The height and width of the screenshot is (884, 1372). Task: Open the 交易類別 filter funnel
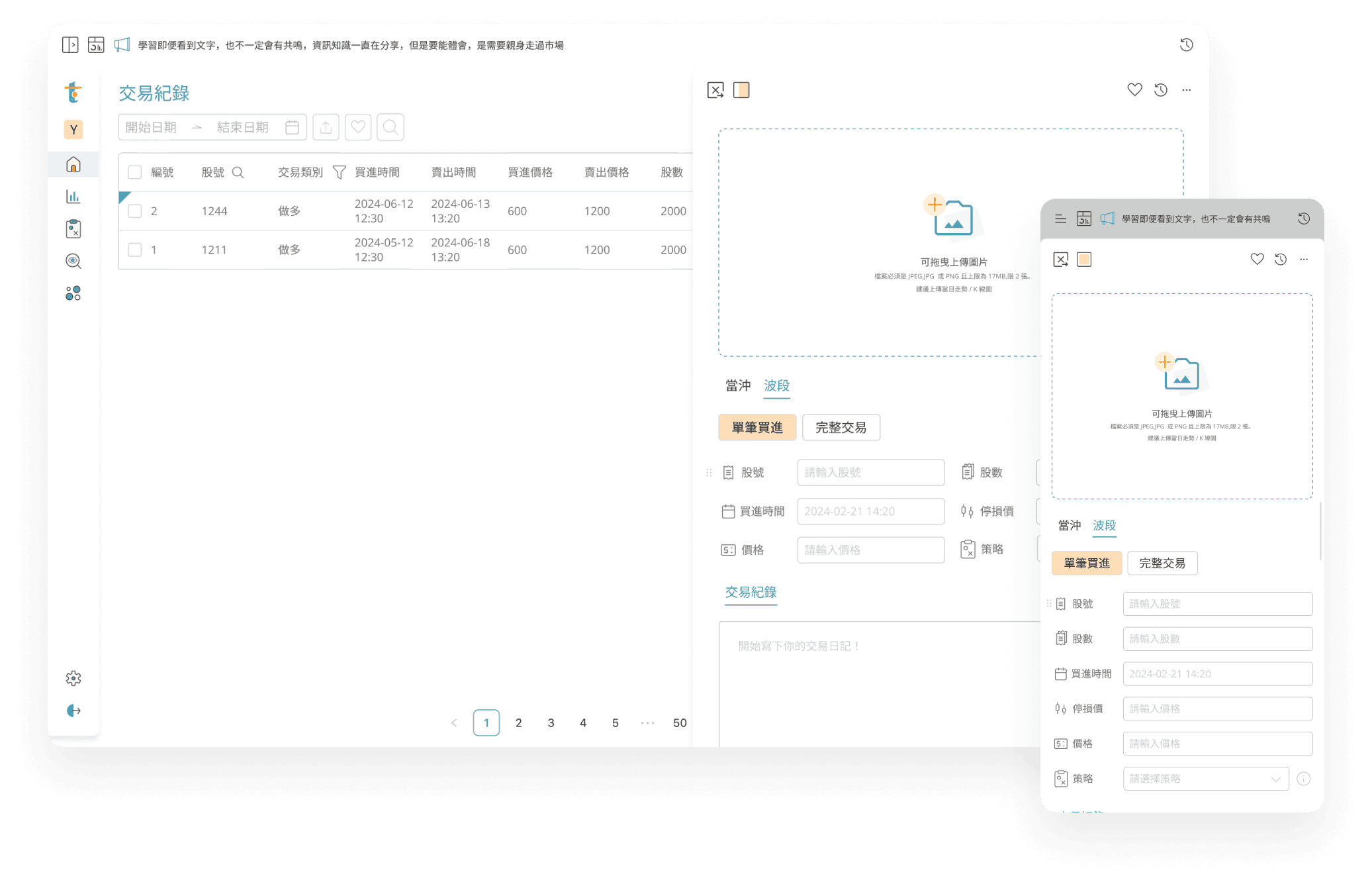coord(339,172)
